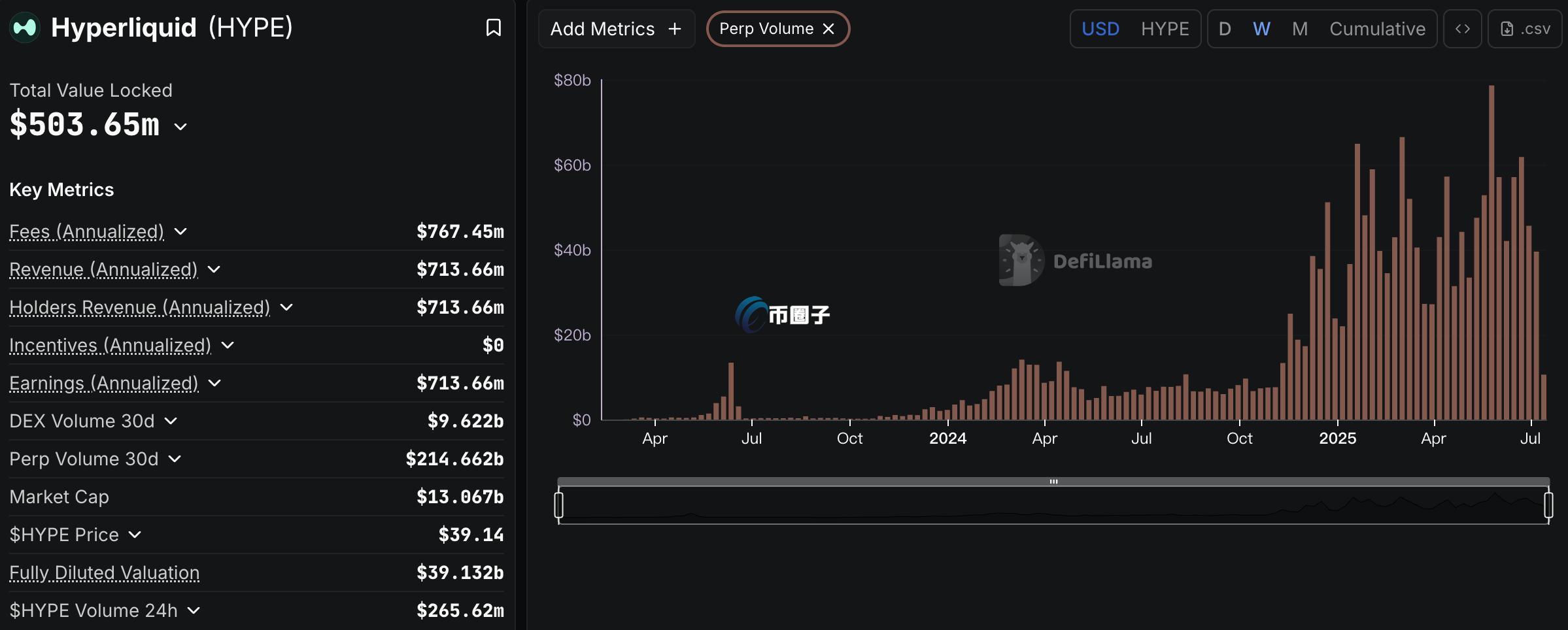Click the $503.65m TVL value
The image size is (1568, 630).
(x=84, y=124)
